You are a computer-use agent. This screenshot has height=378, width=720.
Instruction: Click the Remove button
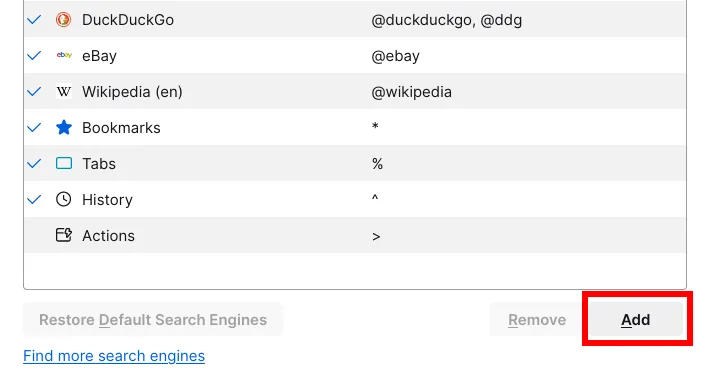pyautogui.click(x=537, y=320)
